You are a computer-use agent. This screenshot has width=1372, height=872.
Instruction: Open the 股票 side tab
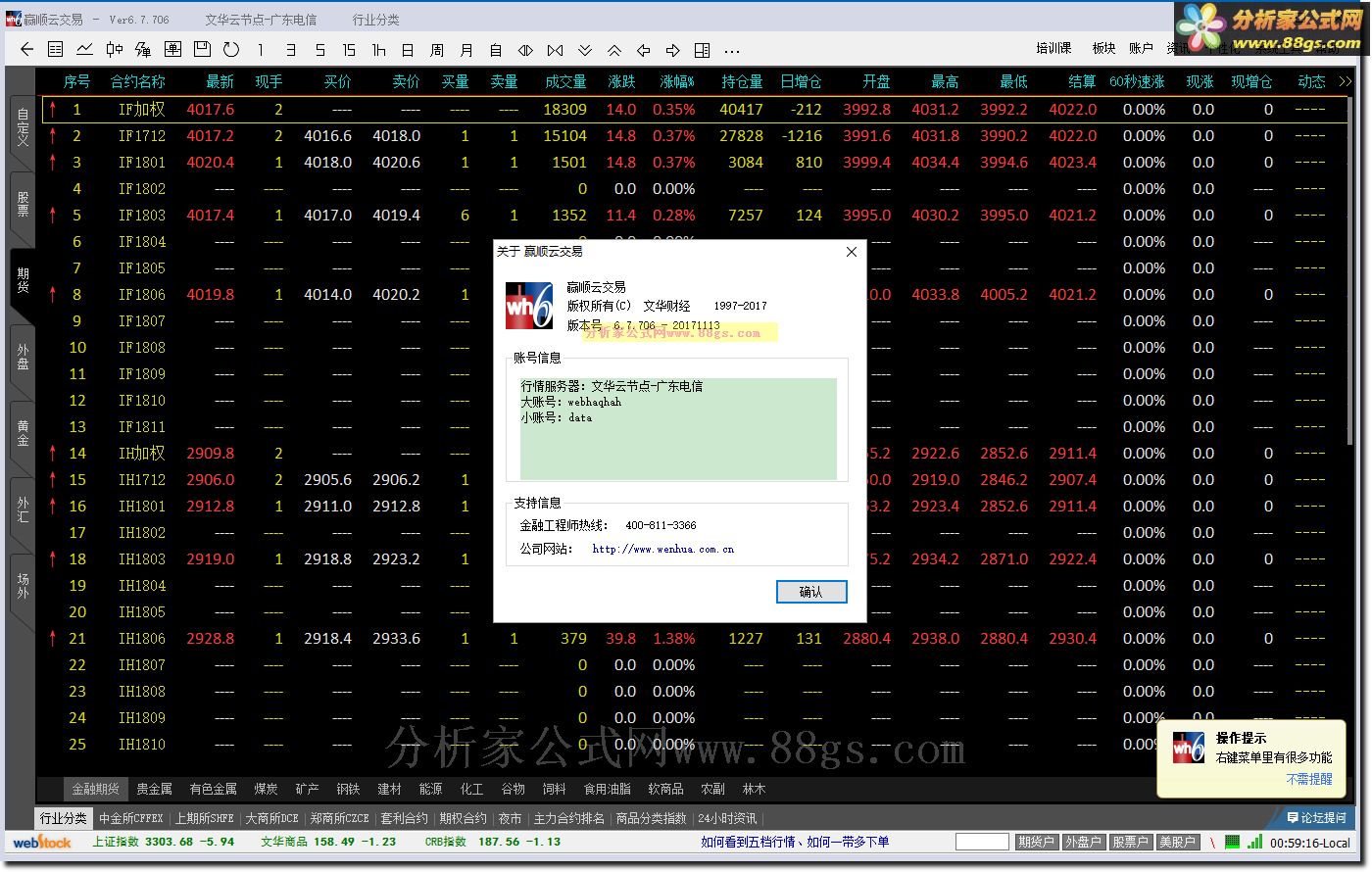click(23, 205)
